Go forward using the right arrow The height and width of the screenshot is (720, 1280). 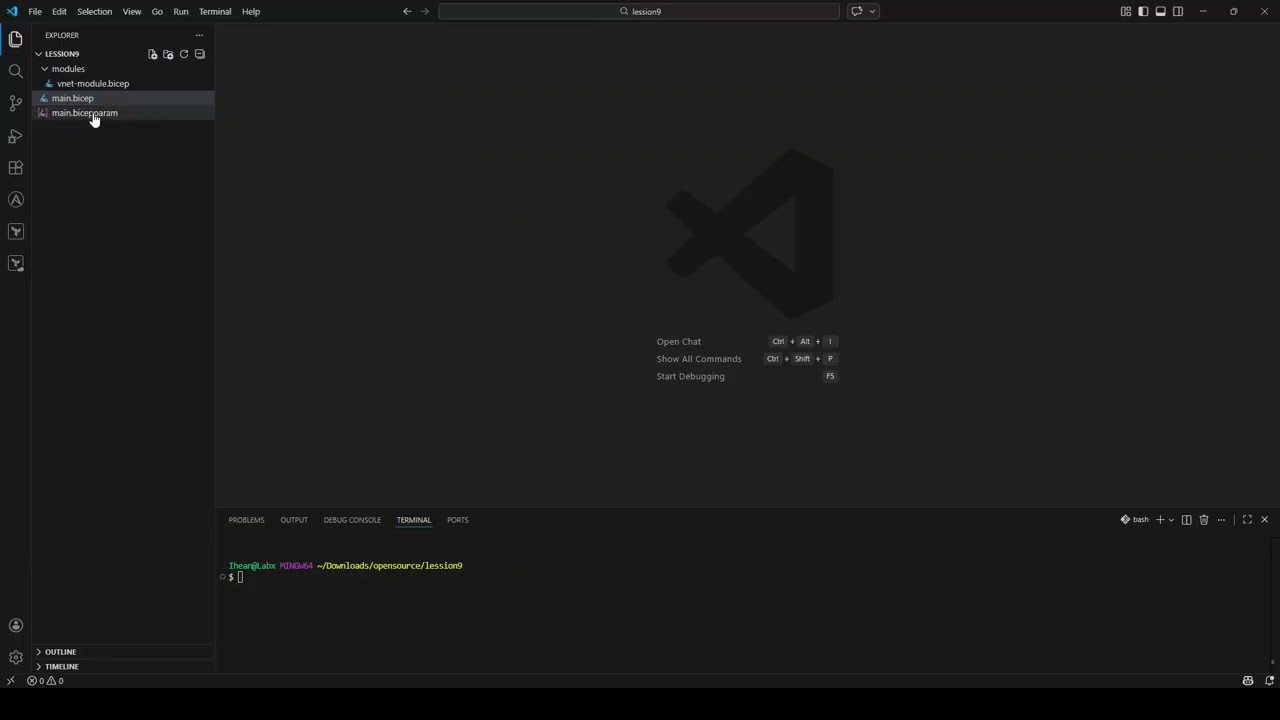point(425,11)
